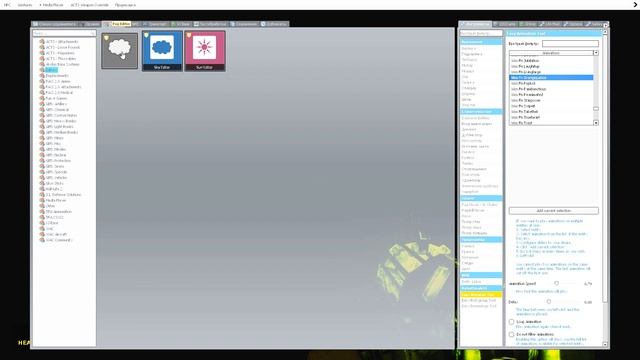Image resolution: width=640 pixels, height=360 pixels.
Task: Open the NPC top menu
Action: [x=7, y=5]
